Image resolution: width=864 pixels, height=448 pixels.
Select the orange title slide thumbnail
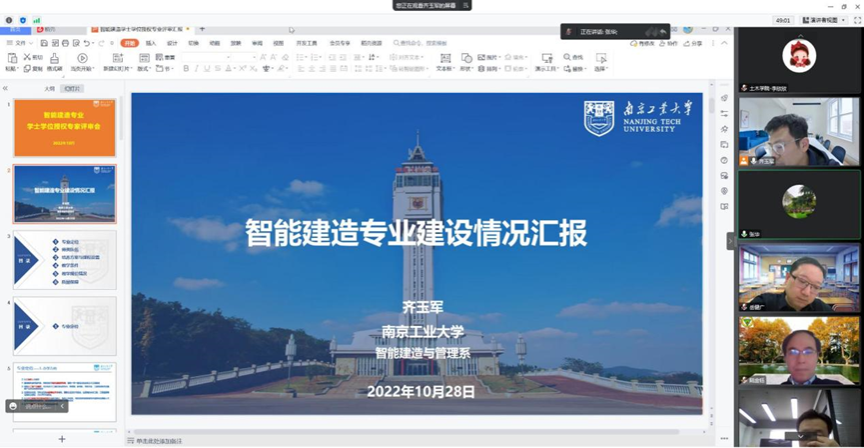coord(65,128)
